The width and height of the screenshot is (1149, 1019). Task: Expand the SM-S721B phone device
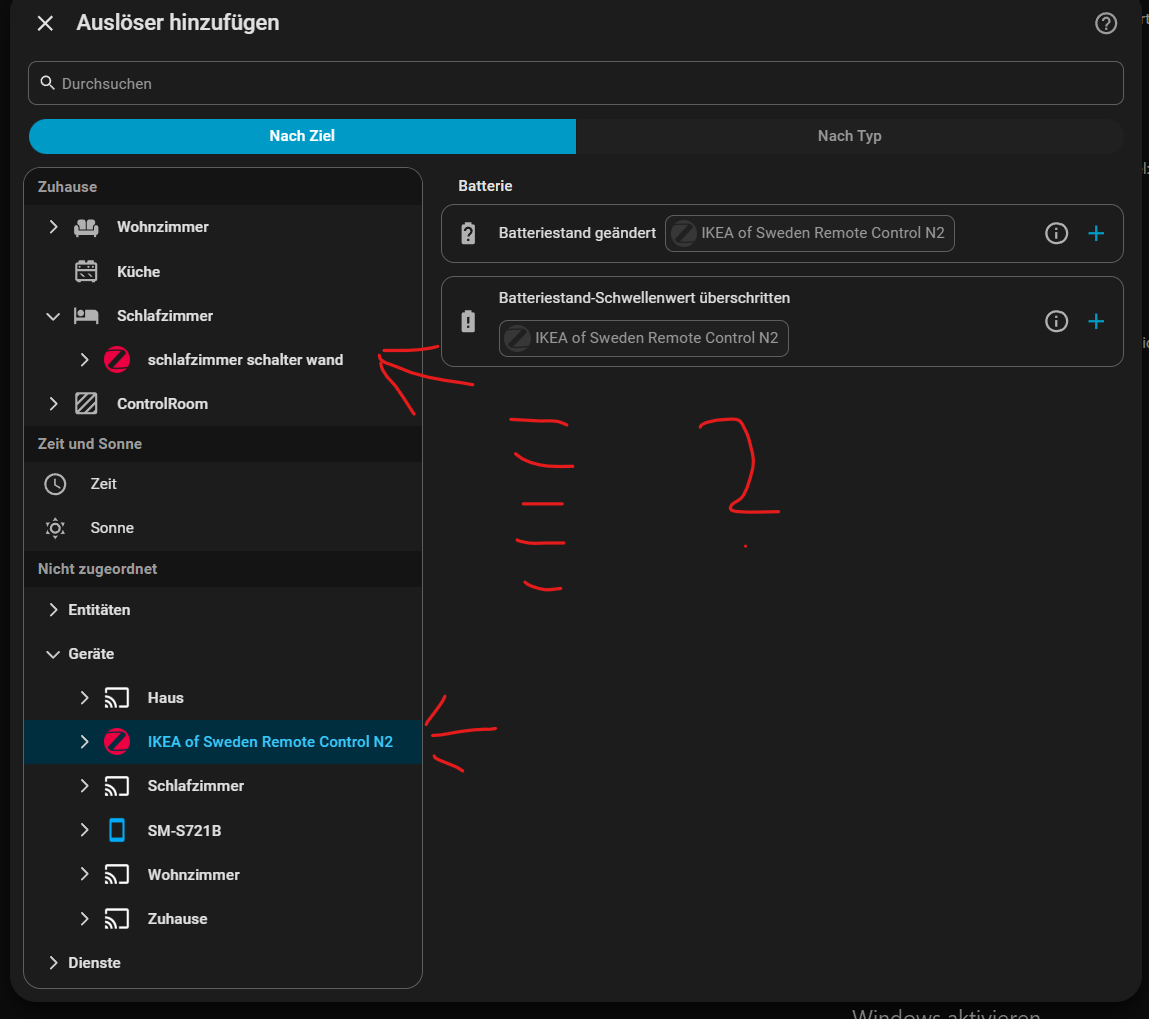(x=84, y=830)
